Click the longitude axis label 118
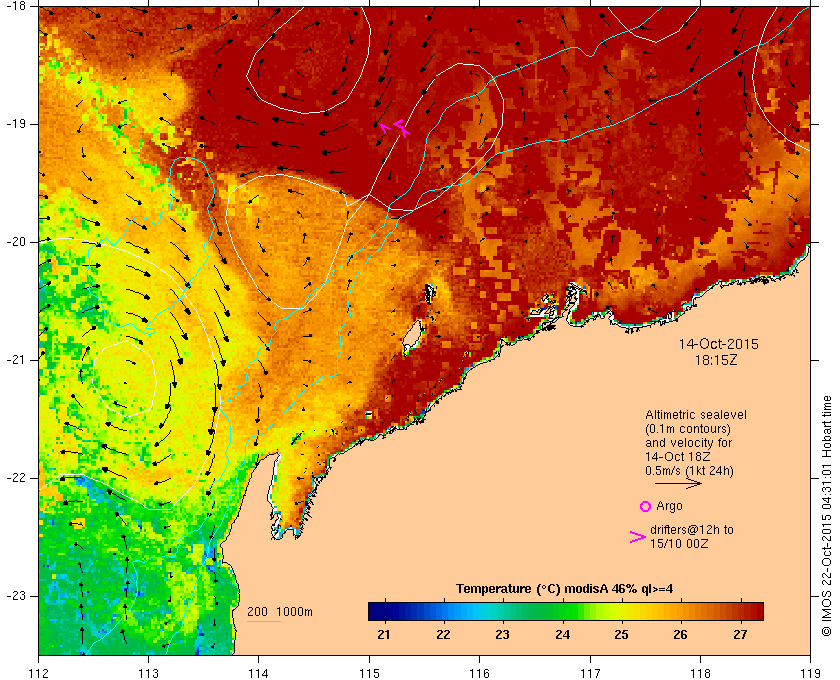This screenshot has height=680, width=840. [700, 673]
